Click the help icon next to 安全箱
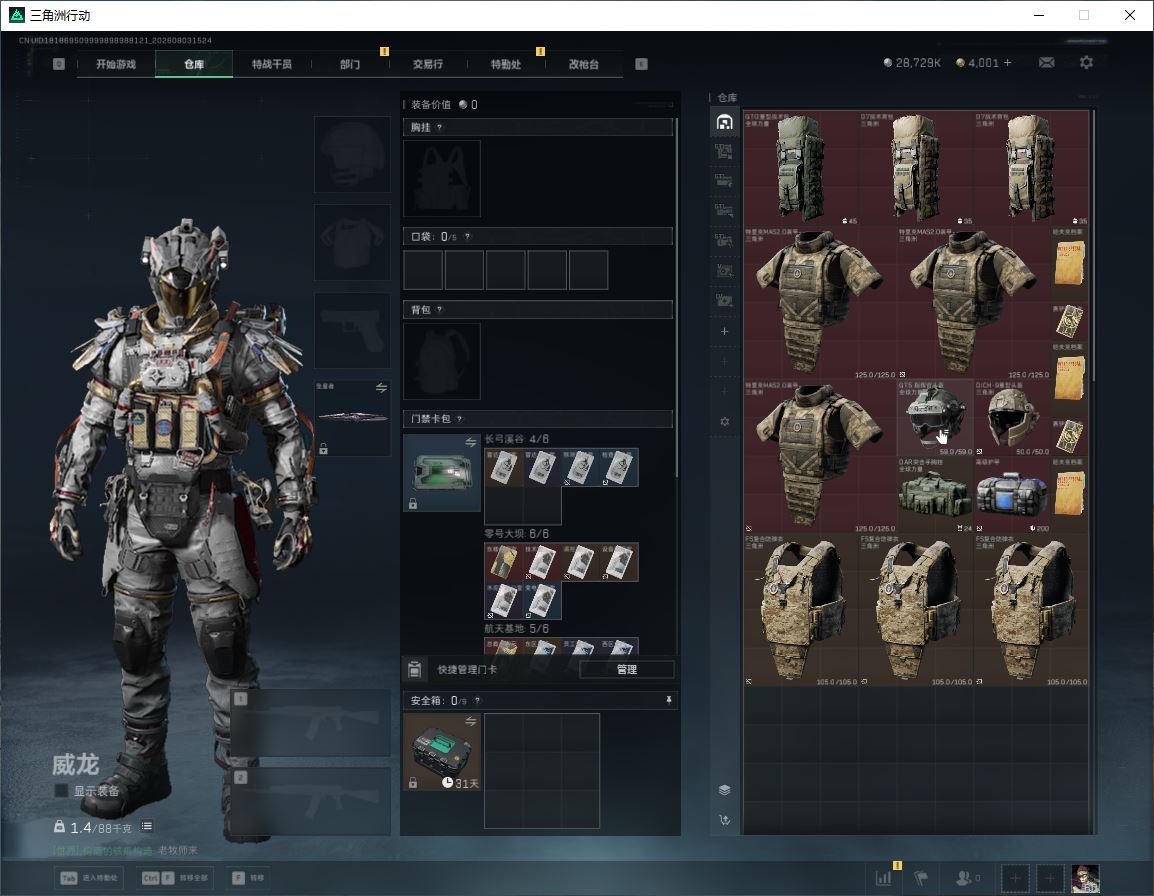This screenshot has width=1154, height=896. pyautogui.click(x=477, y=700)
